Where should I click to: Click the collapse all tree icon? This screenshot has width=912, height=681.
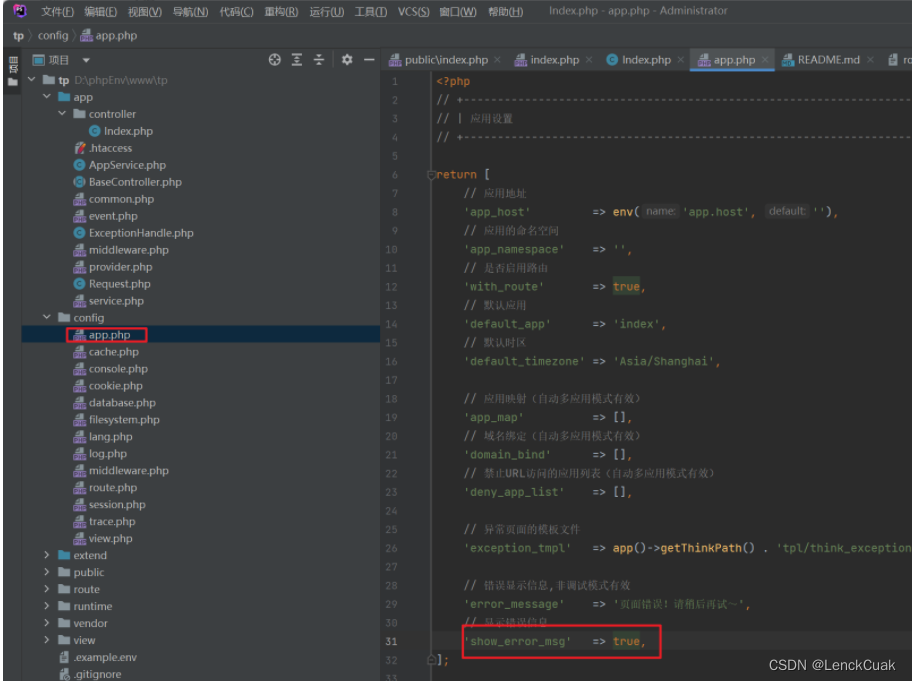(319, 59)
